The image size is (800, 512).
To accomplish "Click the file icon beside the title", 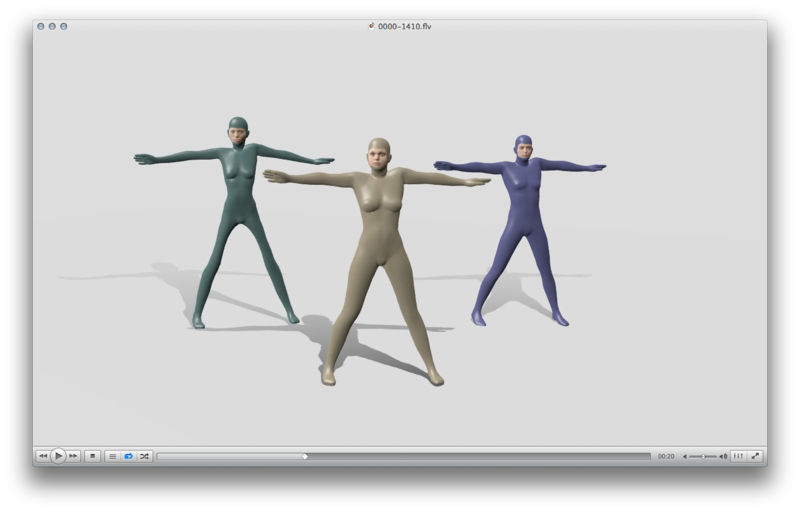I will click(371, 26).
